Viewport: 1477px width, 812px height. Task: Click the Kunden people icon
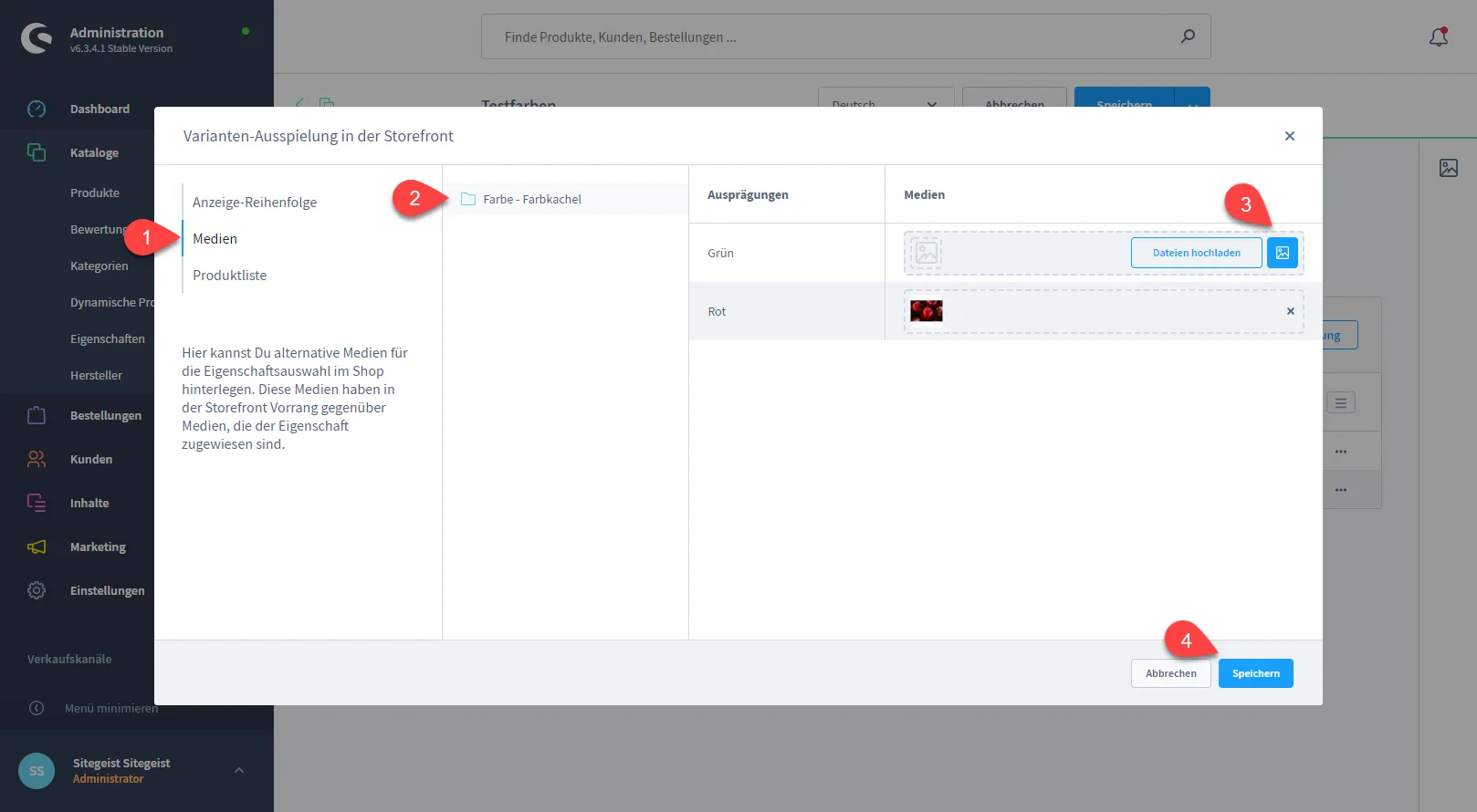37,459
